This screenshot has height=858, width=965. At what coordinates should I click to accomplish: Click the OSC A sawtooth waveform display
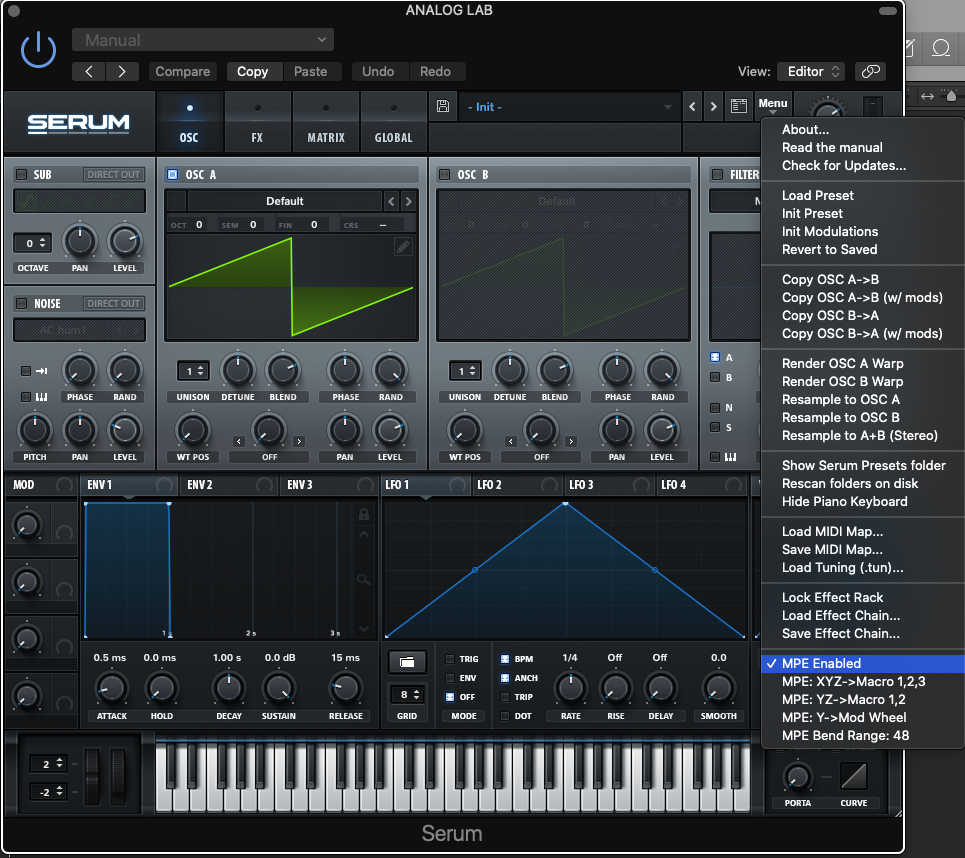pyautogui.click(x=291, y=286)
